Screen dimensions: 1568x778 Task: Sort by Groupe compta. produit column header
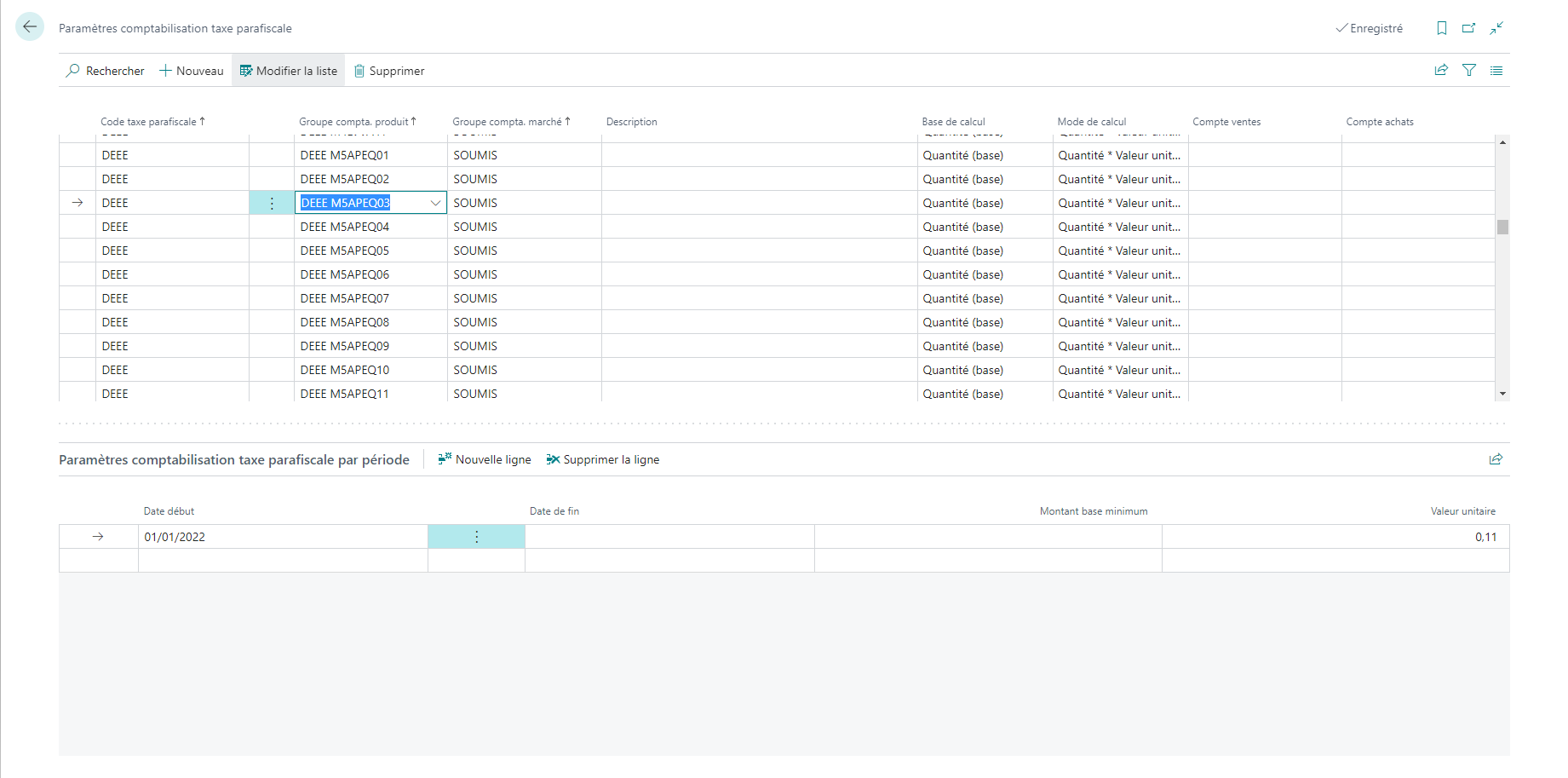358,122
